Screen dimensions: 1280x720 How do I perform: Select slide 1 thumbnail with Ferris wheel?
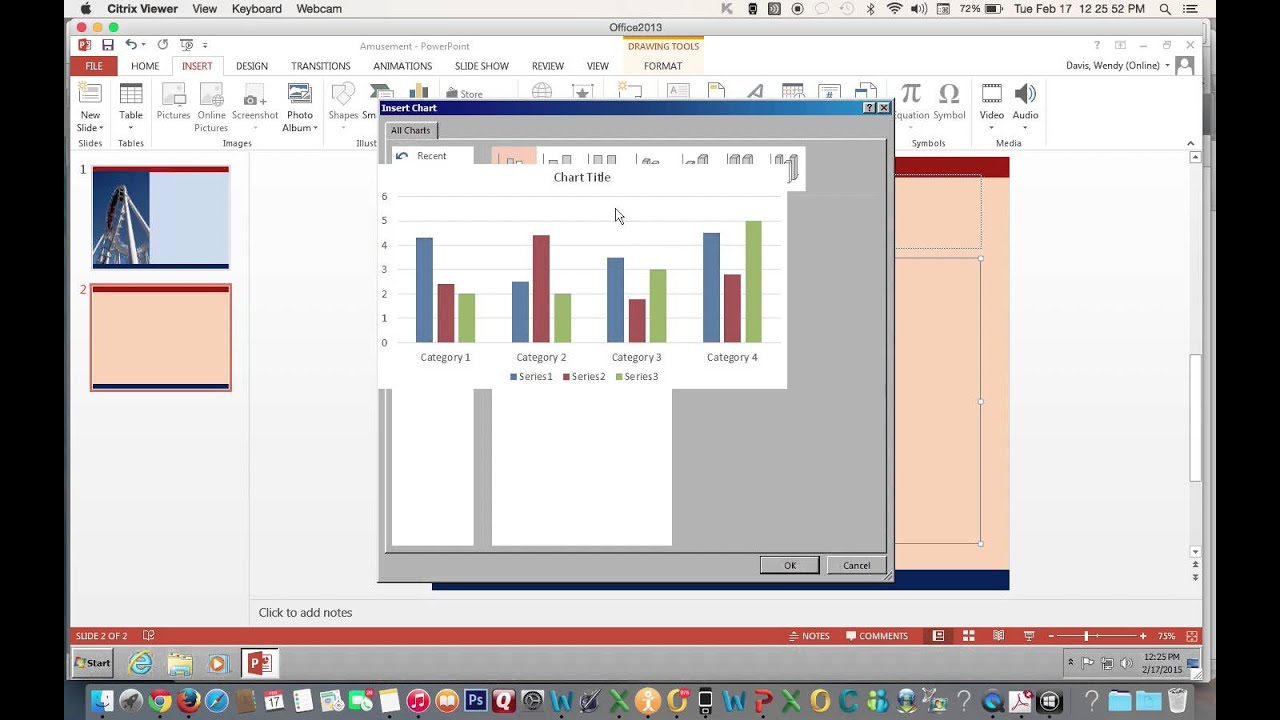161,218
